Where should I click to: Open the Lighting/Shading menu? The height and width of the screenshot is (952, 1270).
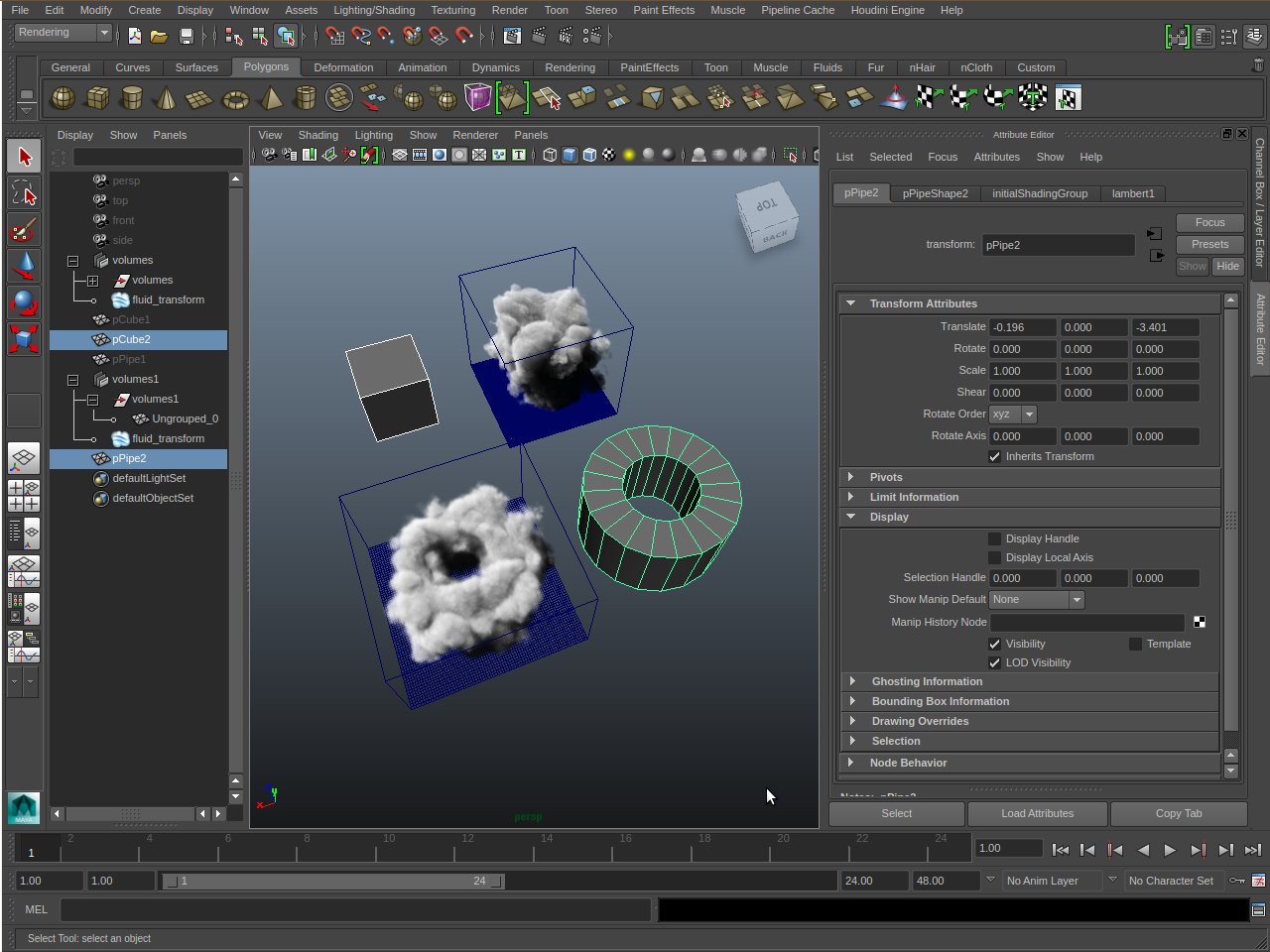(x=373, y=10)
